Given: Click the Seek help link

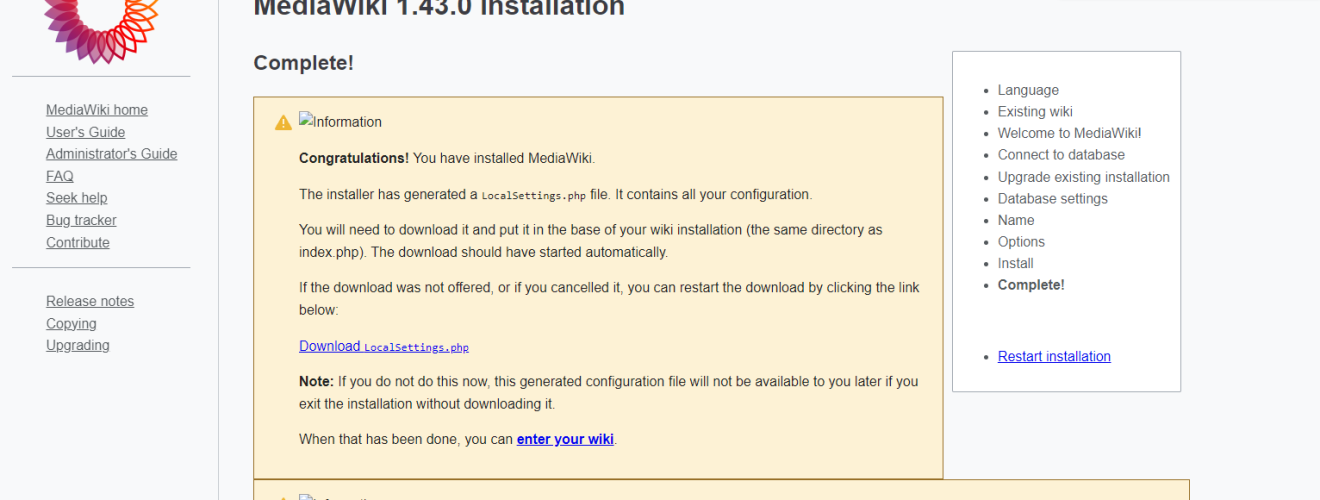Looking at the screenshot, I should (77, 198).
